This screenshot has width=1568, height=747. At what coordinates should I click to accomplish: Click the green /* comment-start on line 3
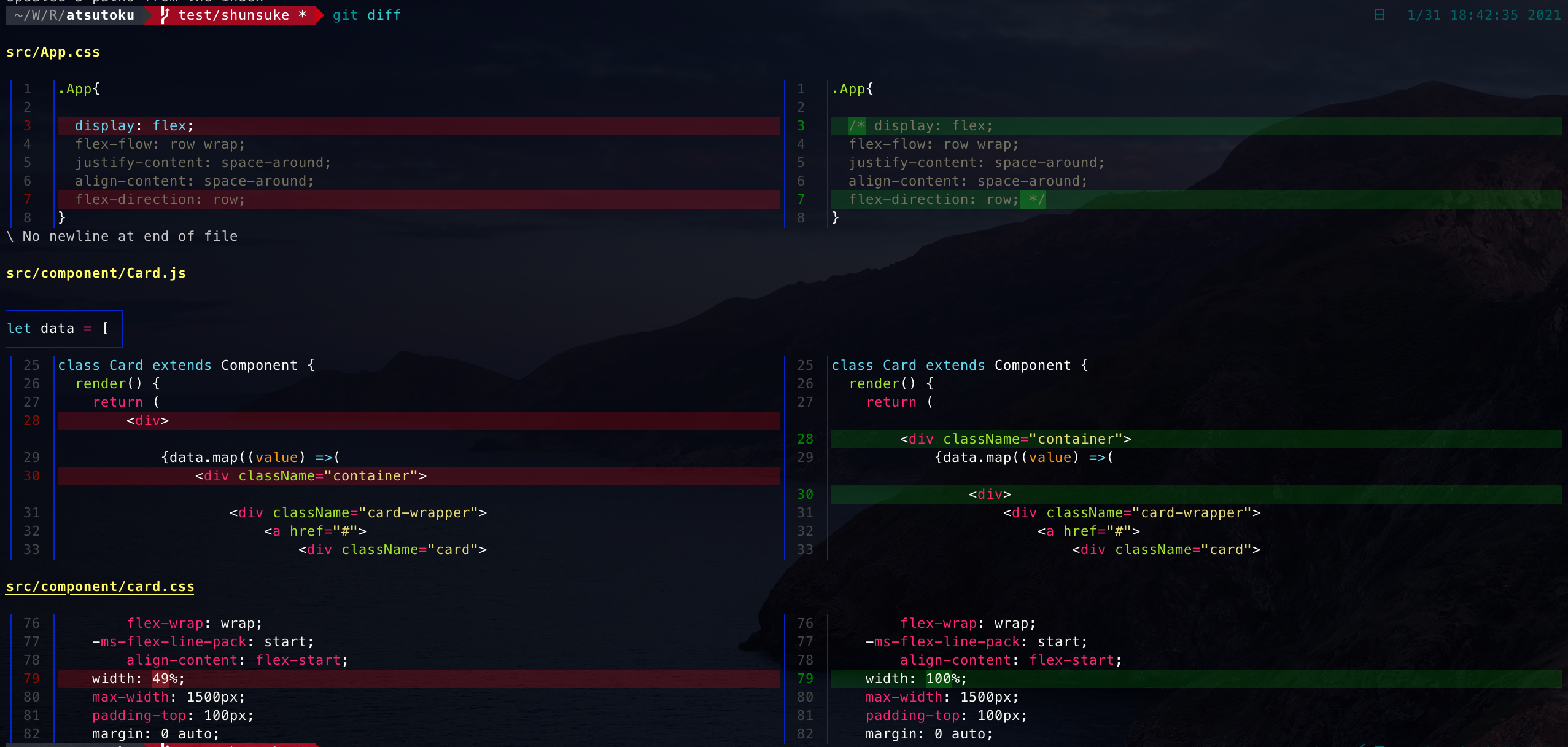tap(856, 126)
